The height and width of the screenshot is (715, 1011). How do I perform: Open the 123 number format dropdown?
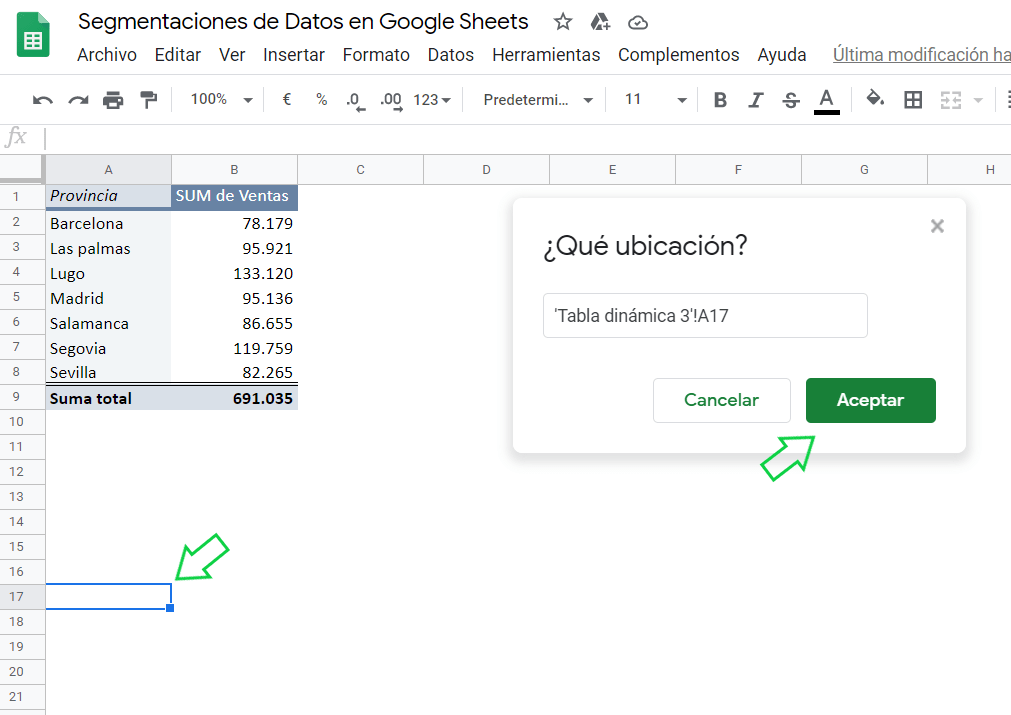pyautogui.click(x=432, y=100)
